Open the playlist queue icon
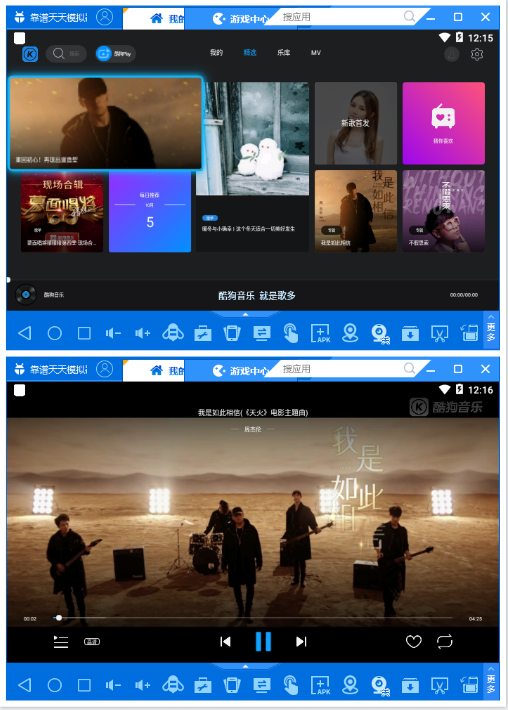Viewport: 508px width, 710px height. click(61, 641)
